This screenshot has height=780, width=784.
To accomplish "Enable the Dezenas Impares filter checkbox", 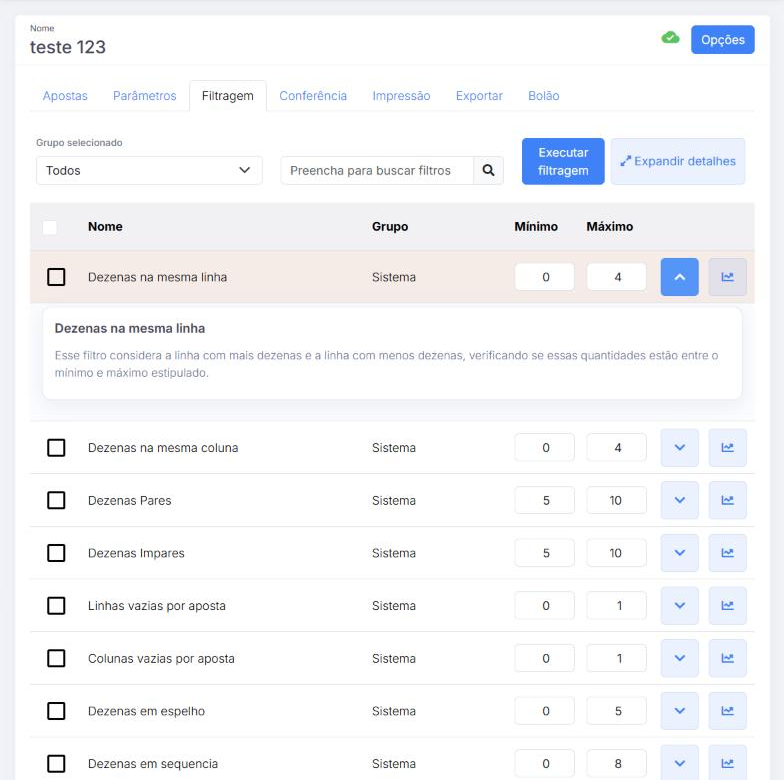I will point(56,553).
